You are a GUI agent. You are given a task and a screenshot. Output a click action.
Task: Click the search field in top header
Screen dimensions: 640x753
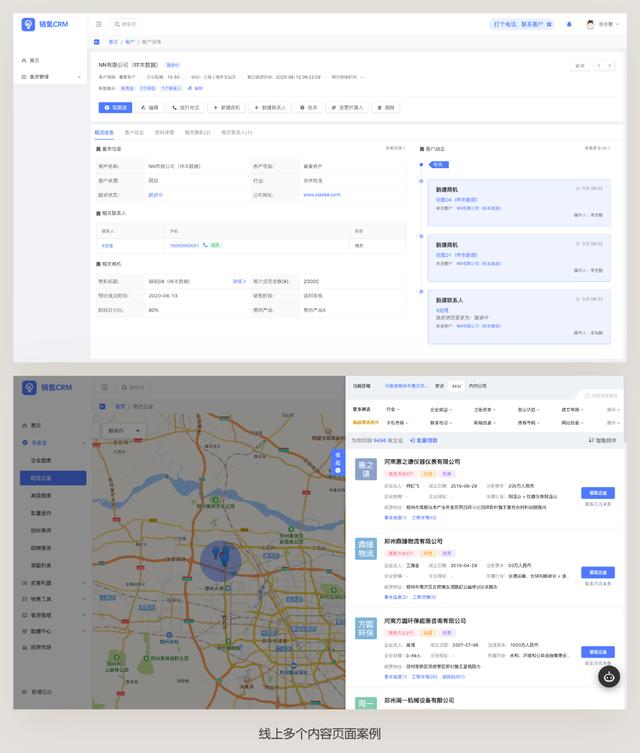(x=126, y=24)
